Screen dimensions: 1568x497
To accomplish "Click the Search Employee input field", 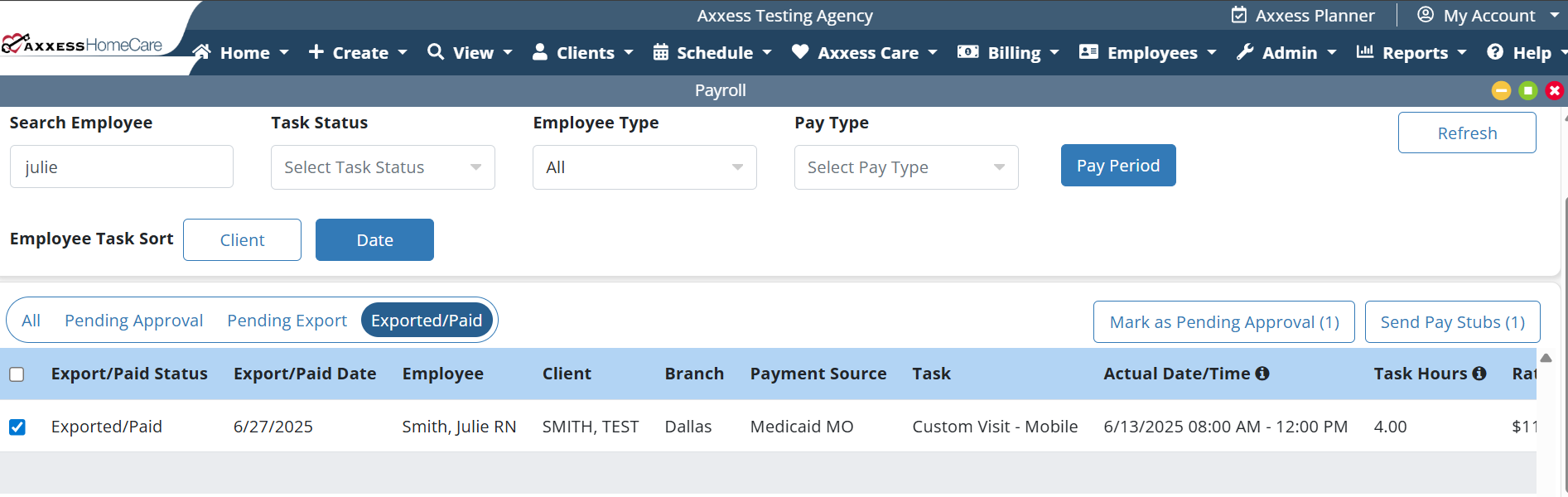I will (122, 167).
